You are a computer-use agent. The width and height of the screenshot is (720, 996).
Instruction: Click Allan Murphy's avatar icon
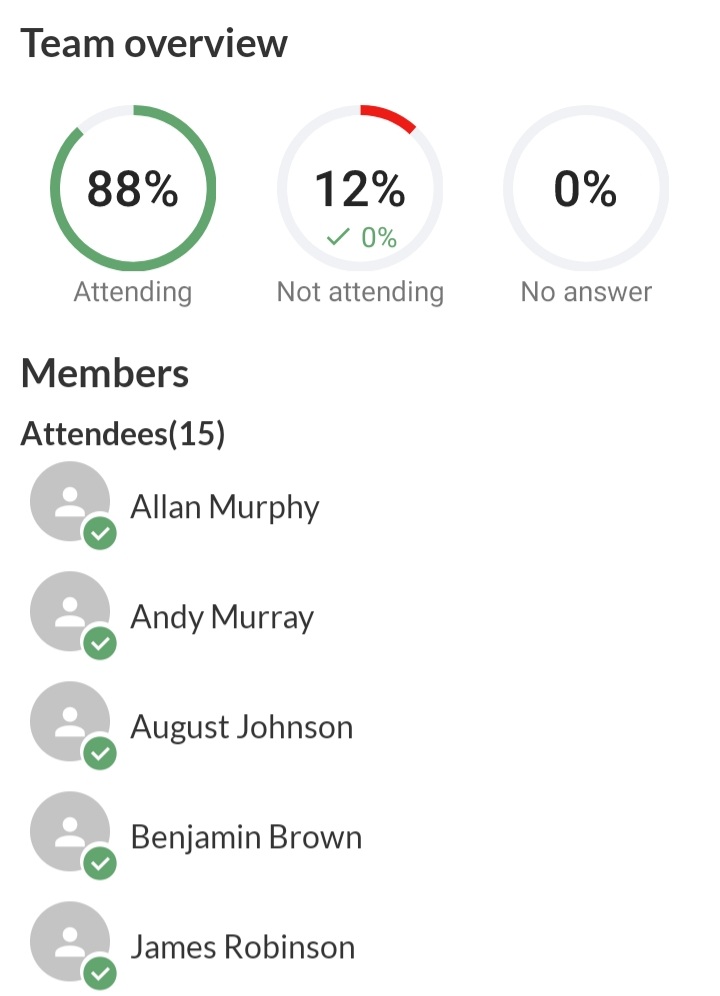[69, 502]
